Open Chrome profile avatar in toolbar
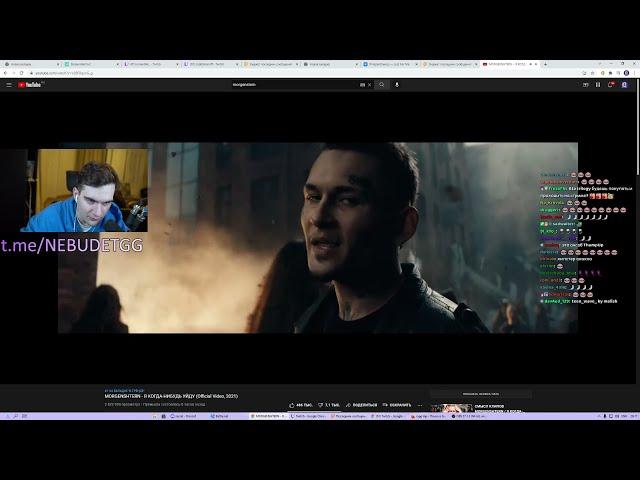The width and height of the screenshot is (640, 480). tap(626, 73)
